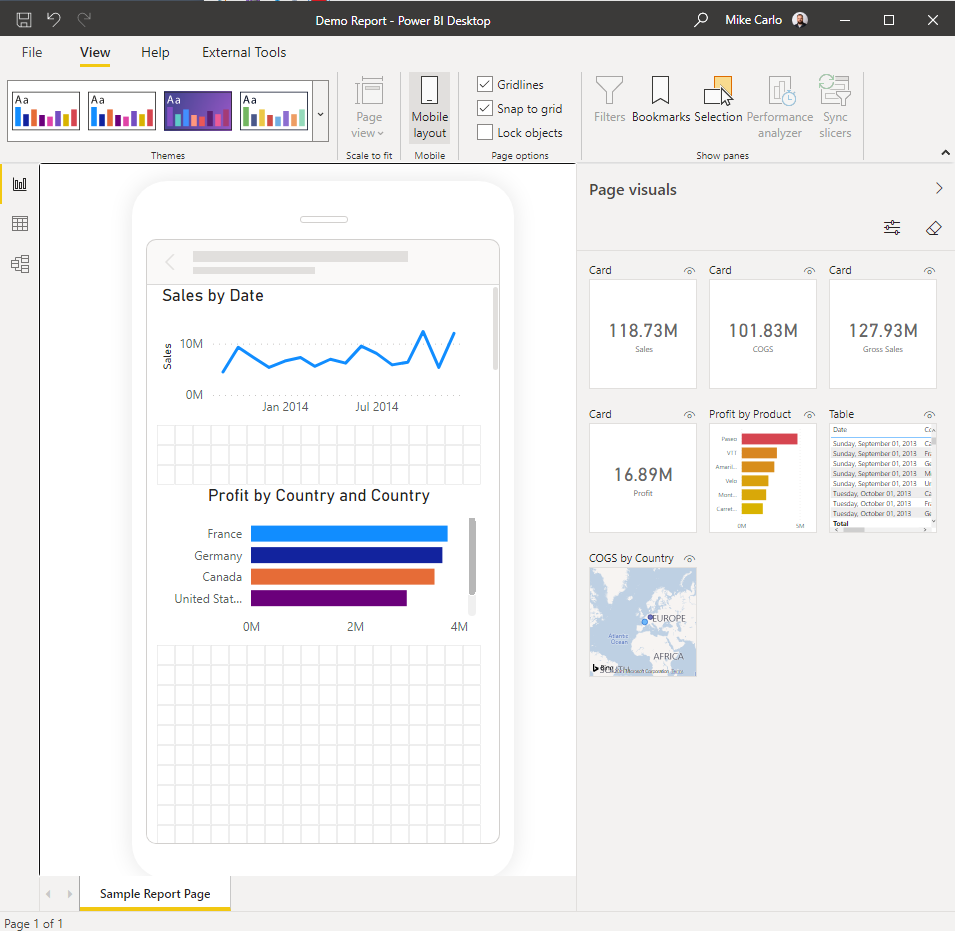Collapse the Page visuals pane
The height and width of the screenshot is (931, 955).
[x=939, y=189]
